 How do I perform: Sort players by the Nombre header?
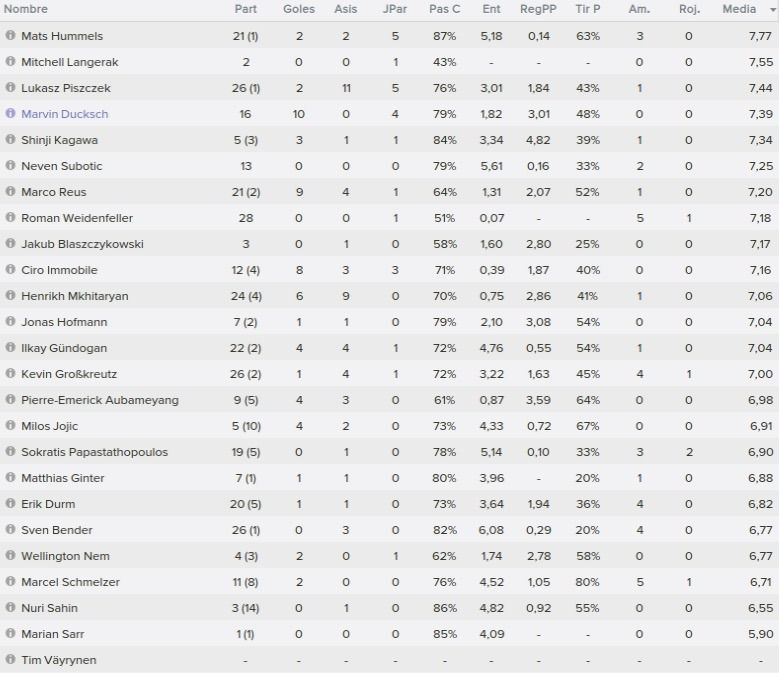pos(26,9)
